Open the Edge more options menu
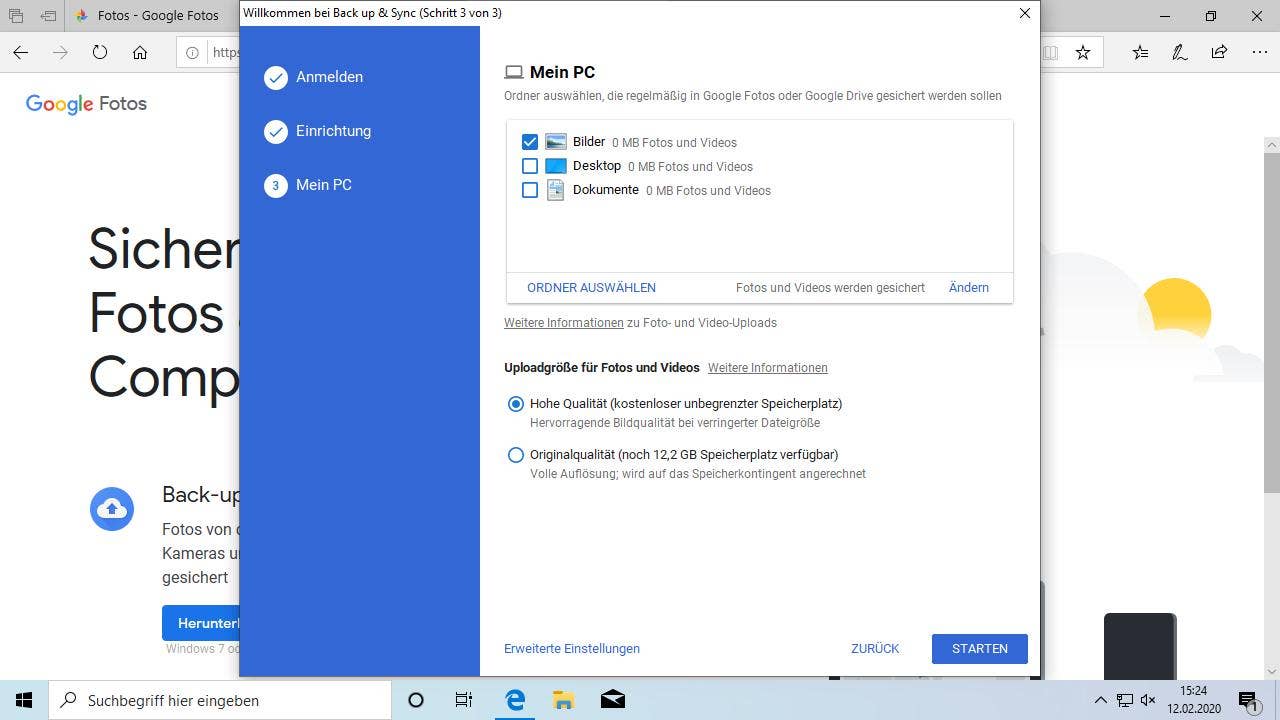The width and height of the screenshot is (1280, 720). tap(1260, 52)
